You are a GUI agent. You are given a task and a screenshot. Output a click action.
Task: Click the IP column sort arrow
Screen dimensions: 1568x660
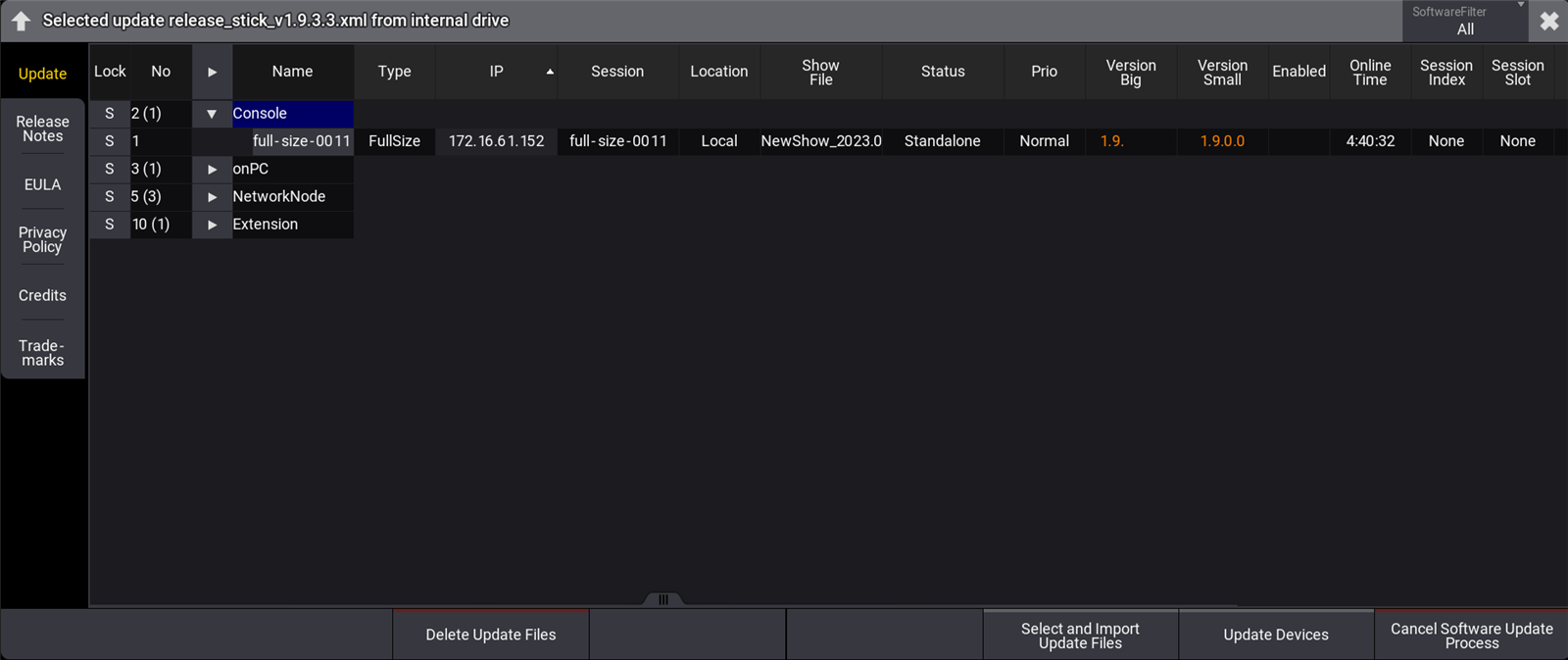pos(549,72)
